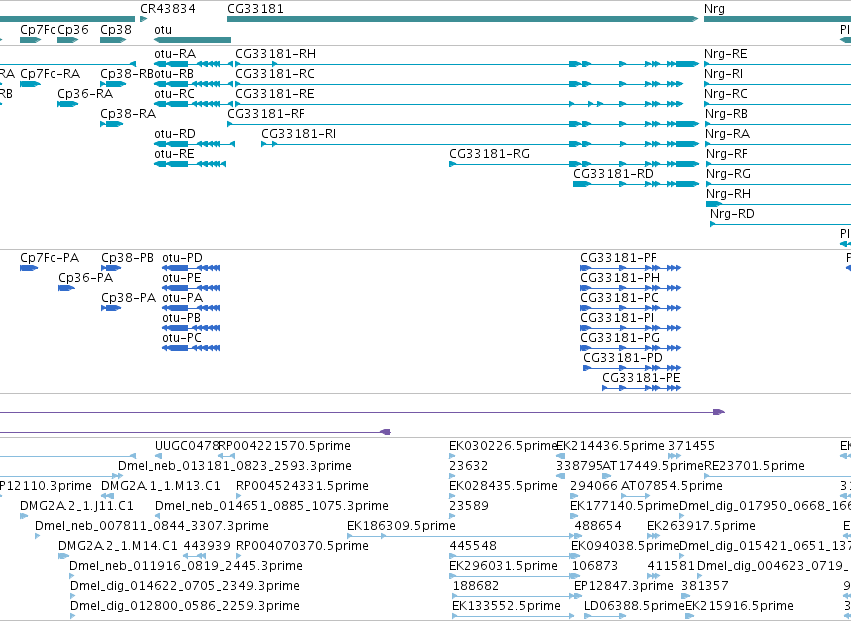Click EST EK186309.5prime

[x=401, y=527]
